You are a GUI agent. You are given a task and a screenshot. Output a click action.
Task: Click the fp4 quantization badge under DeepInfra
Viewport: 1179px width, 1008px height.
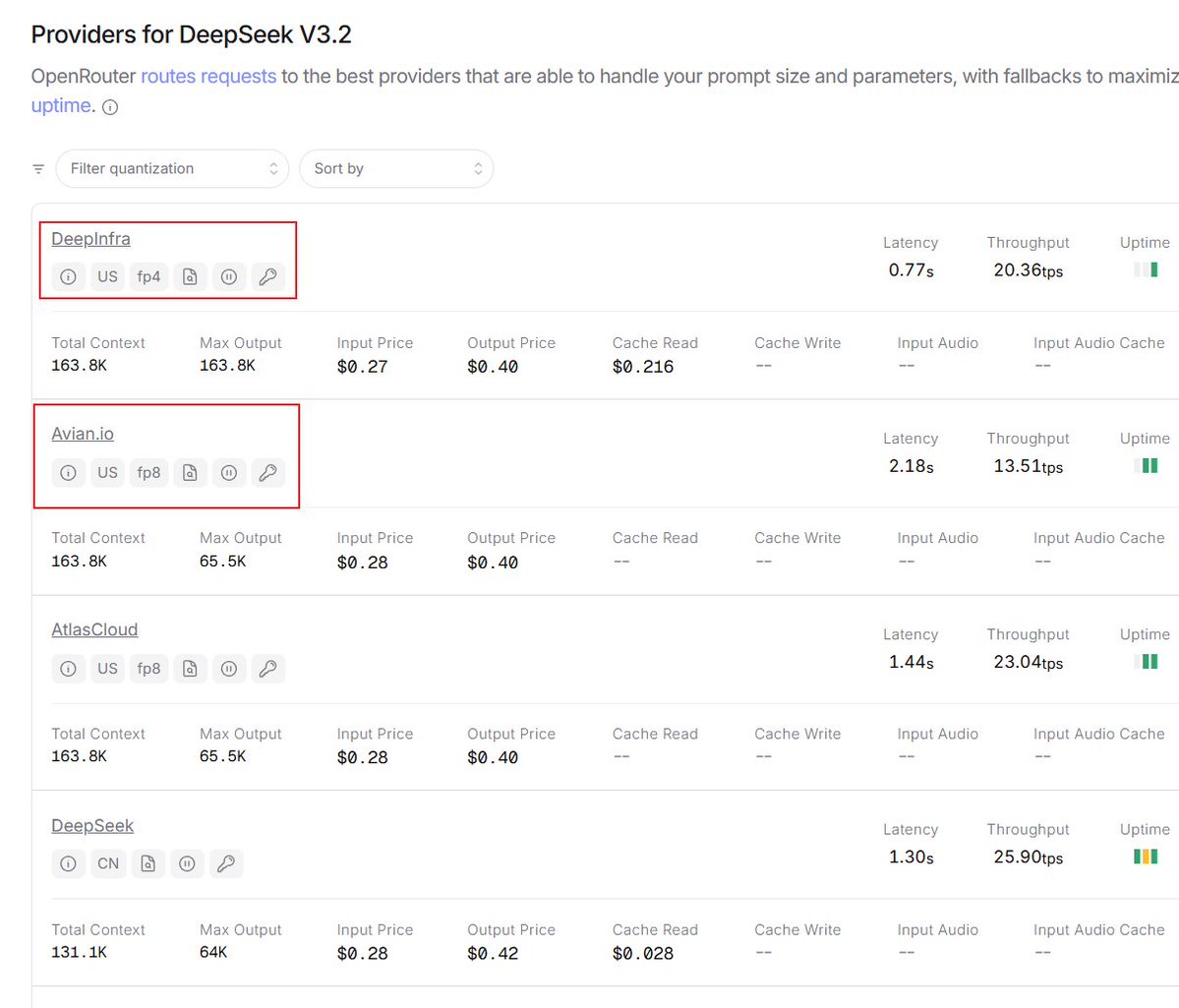(x=148, y=277)
